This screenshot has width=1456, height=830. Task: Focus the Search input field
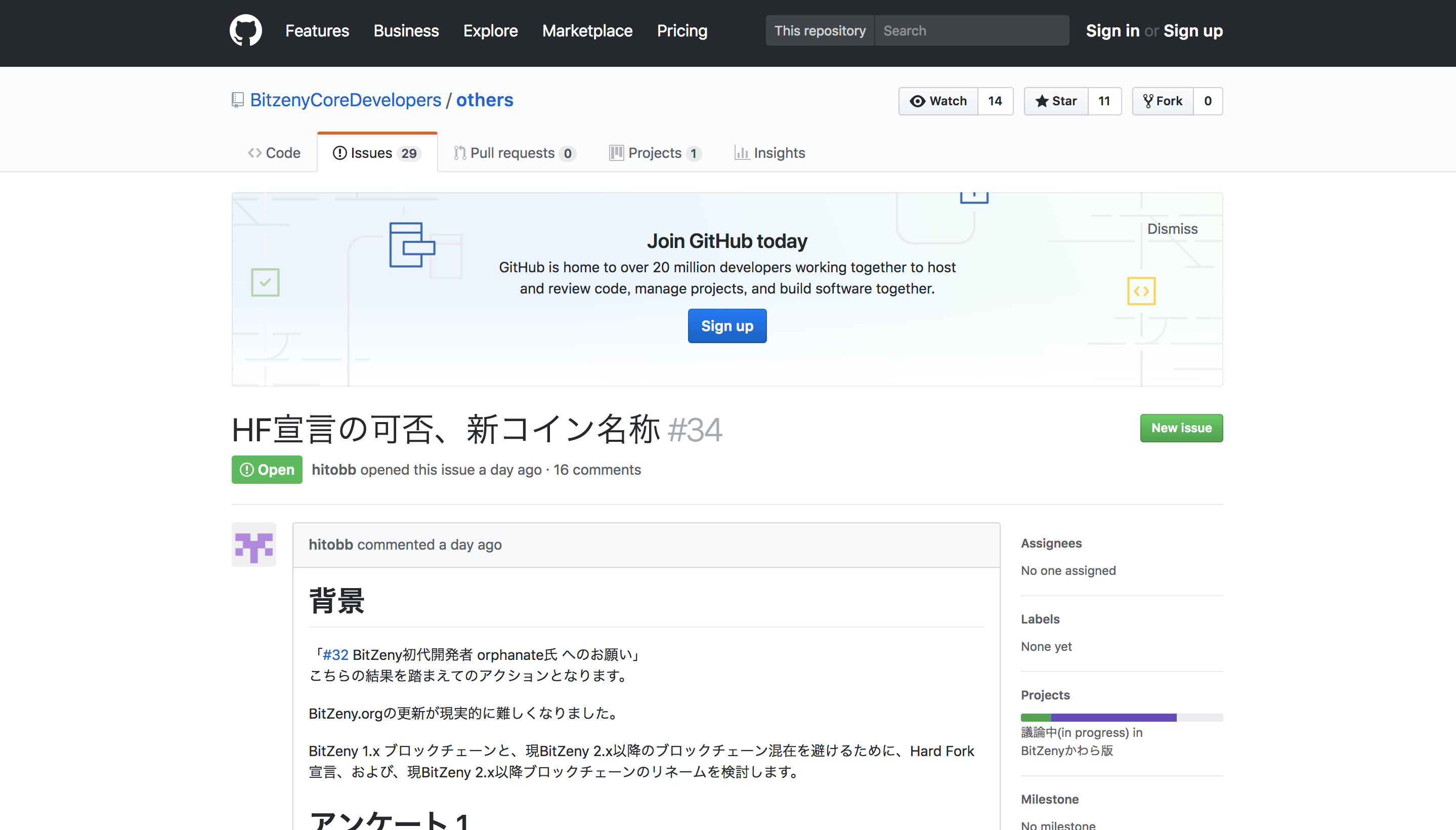tap(972, 31)
